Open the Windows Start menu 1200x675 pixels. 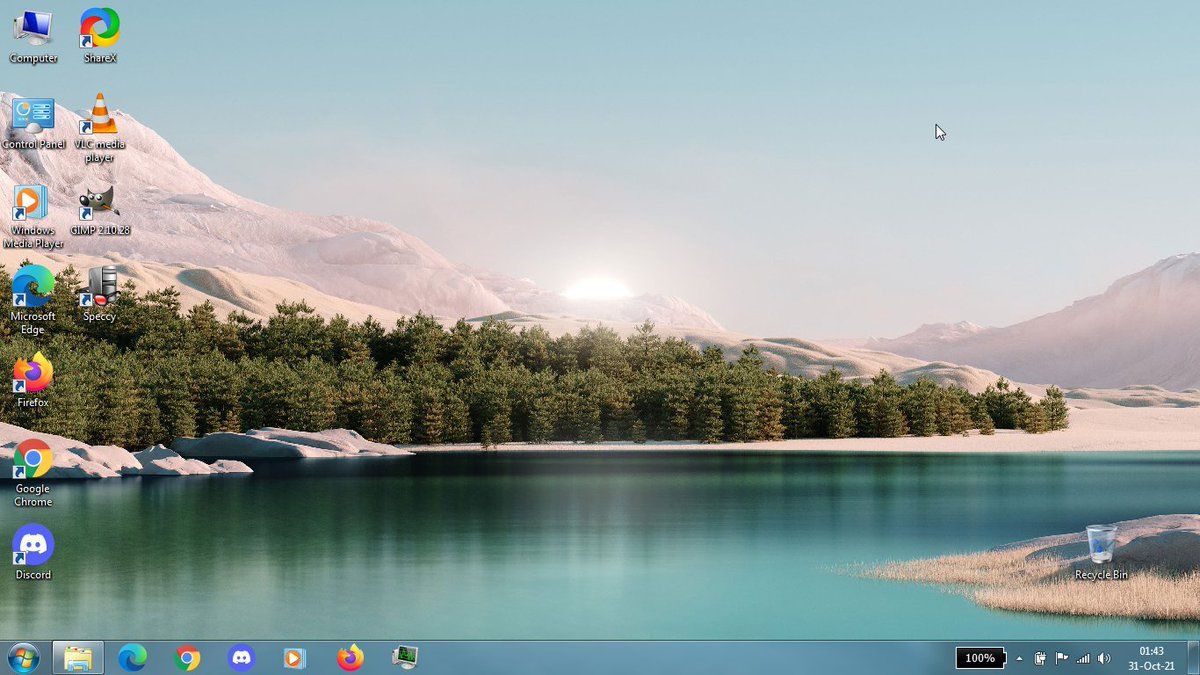(x=22, y=657)
